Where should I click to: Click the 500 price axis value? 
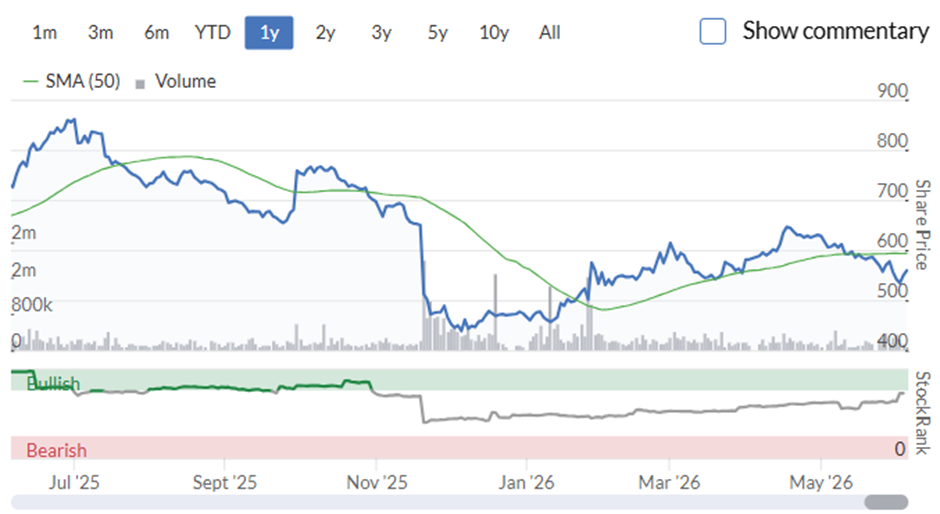[x=892, y=291]
